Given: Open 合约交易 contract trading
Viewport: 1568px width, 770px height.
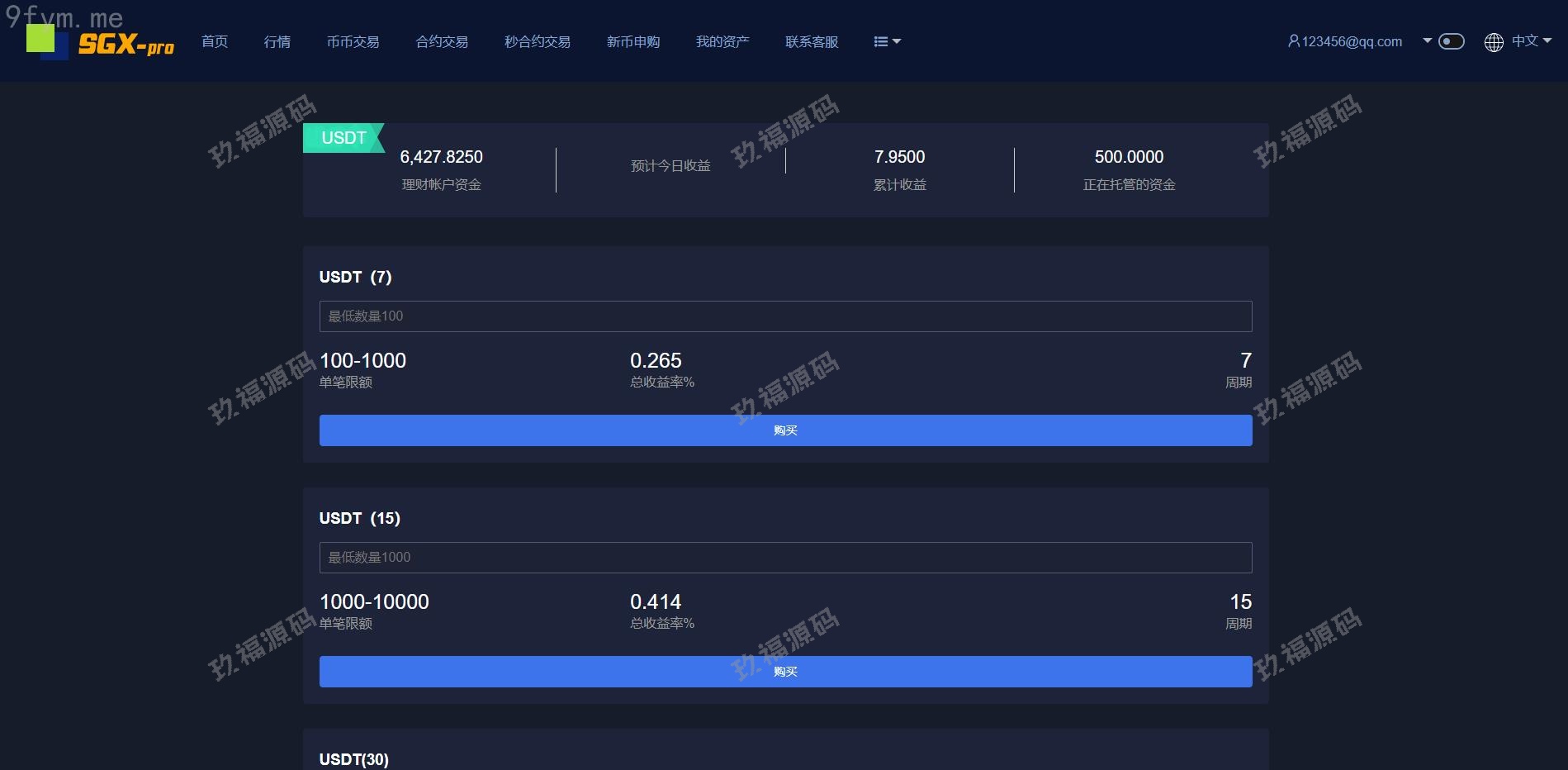Looking at the screenshot, I should 442,41.
